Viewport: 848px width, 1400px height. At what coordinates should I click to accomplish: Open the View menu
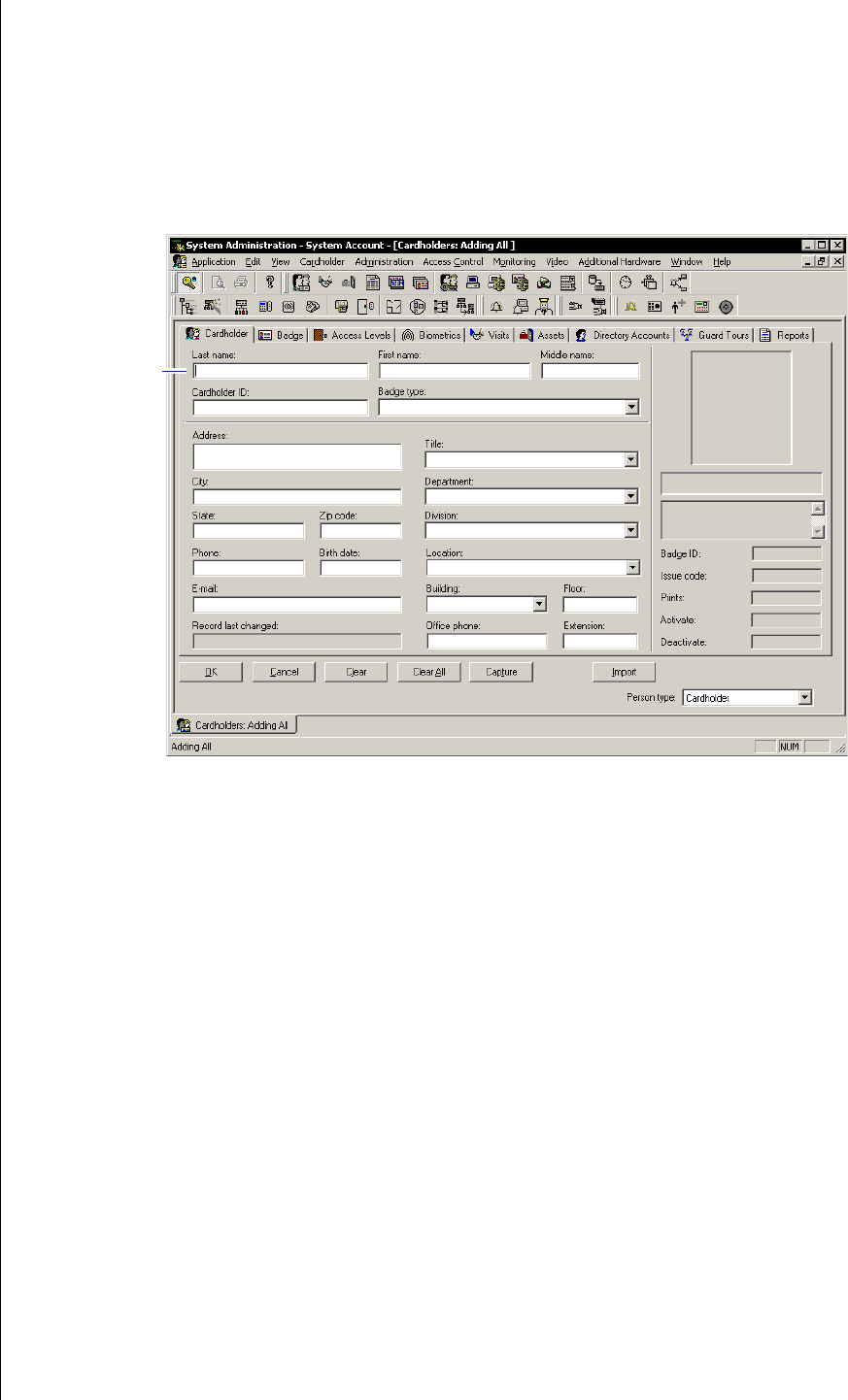281,262
